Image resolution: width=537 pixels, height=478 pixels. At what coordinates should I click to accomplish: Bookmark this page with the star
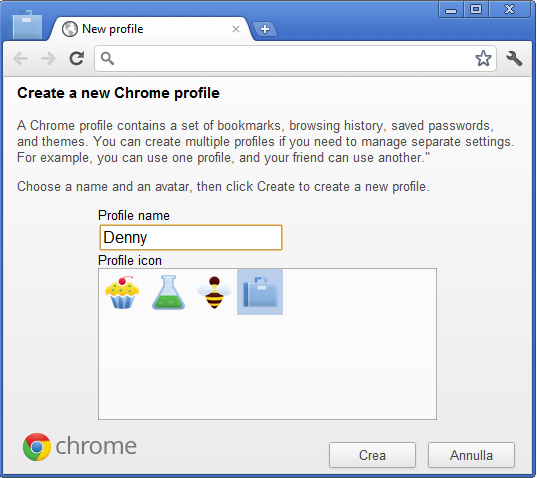483,58
